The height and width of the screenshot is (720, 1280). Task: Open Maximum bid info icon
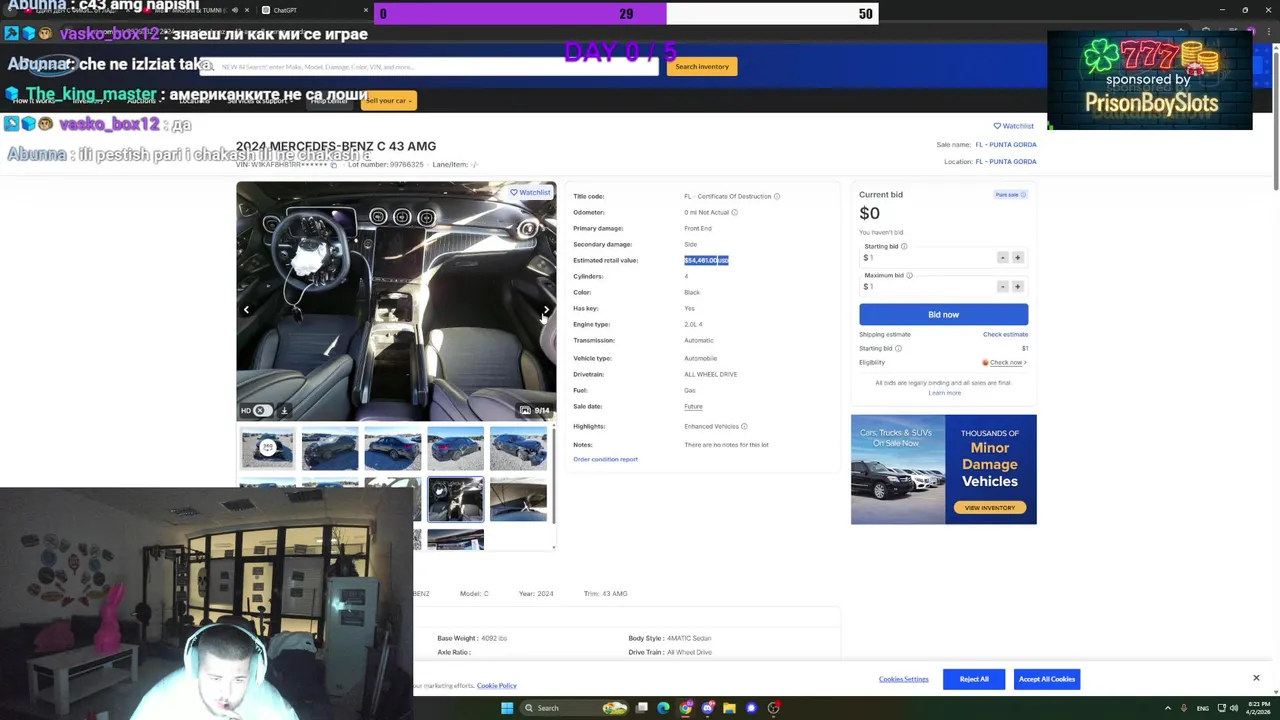[x=909, y=275]
